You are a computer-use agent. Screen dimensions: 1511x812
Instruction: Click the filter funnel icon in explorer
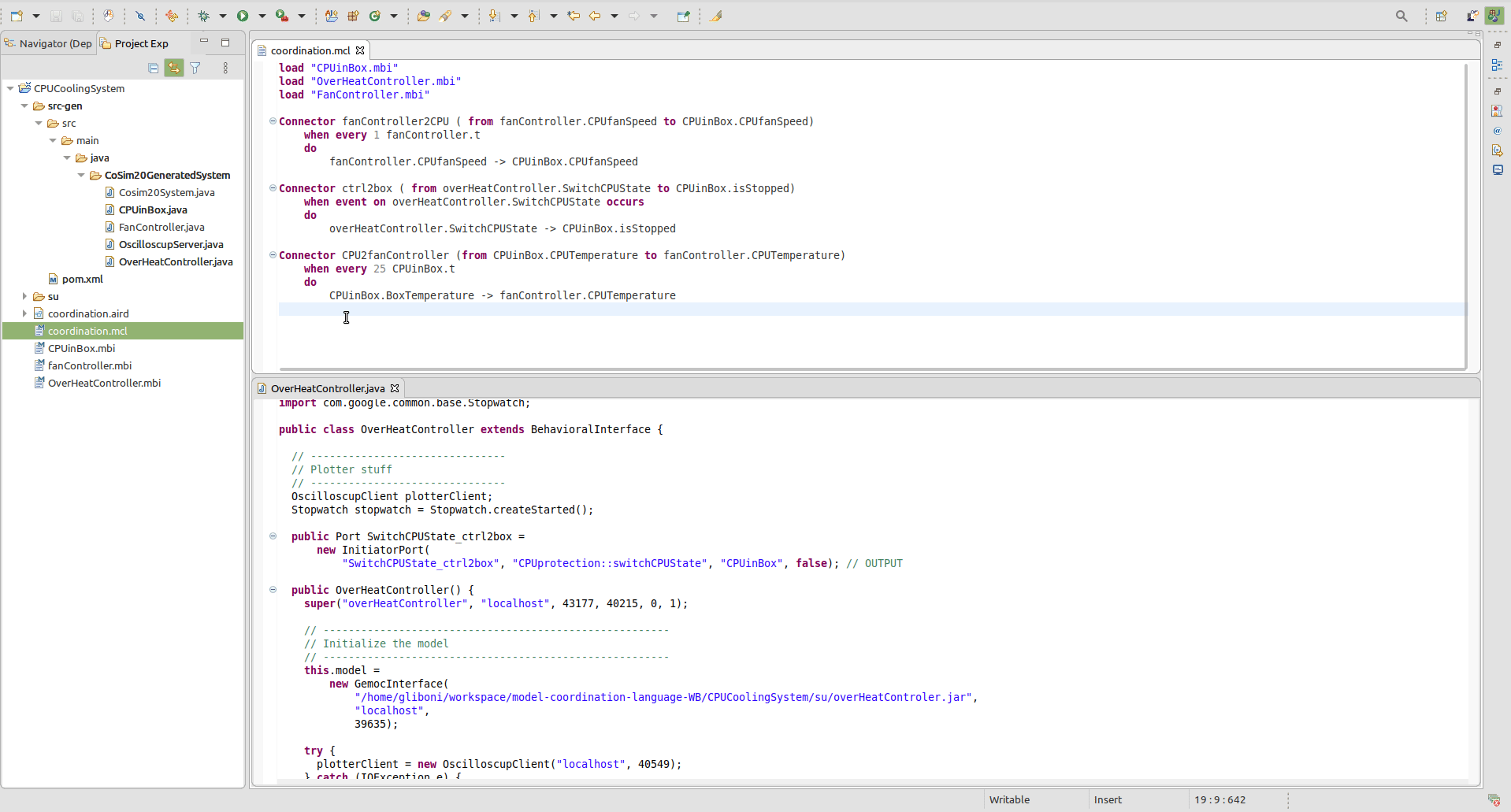[195, 69]
